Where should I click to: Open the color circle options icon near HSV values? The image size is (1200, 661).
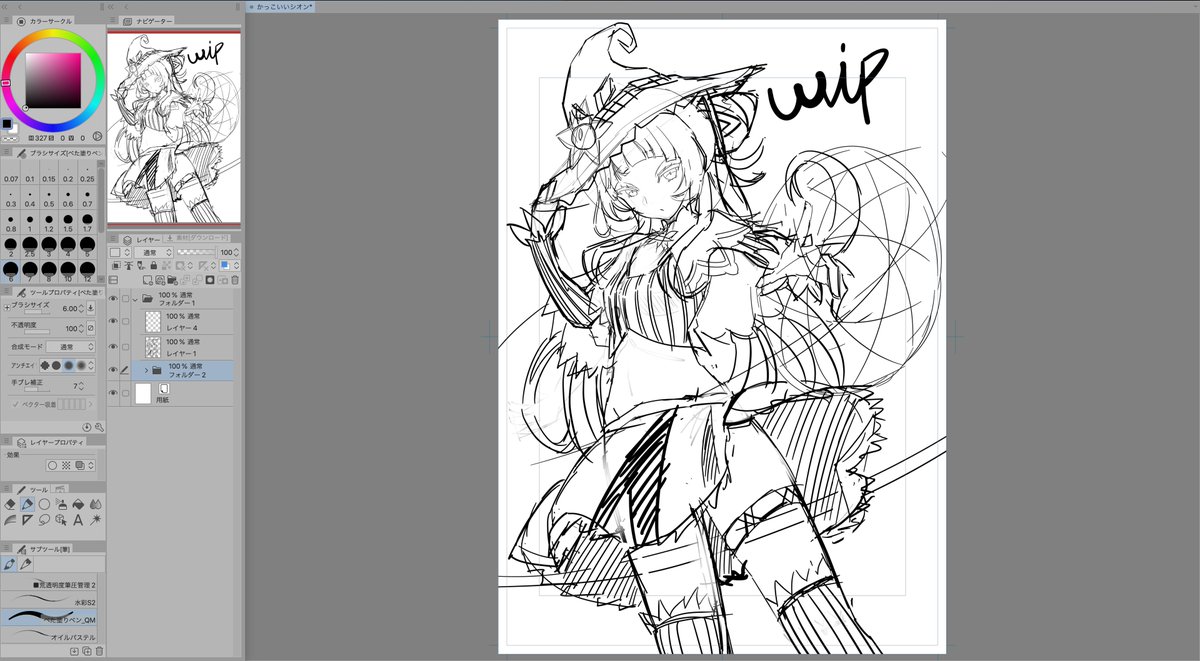[x=97, y=136]
